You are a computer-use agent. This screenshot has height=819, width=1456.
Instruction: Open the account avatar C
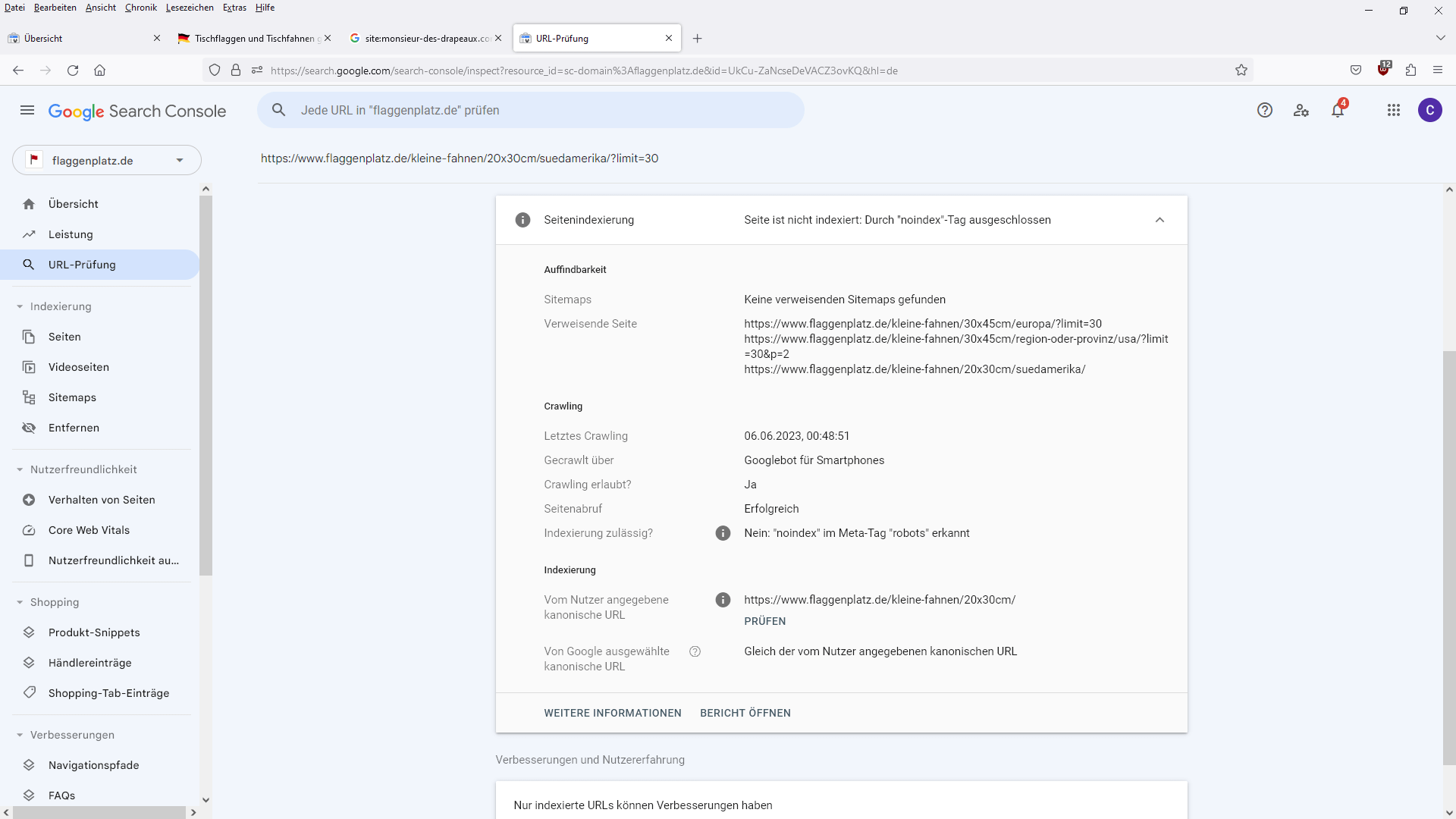click(x=1430, y=111)
